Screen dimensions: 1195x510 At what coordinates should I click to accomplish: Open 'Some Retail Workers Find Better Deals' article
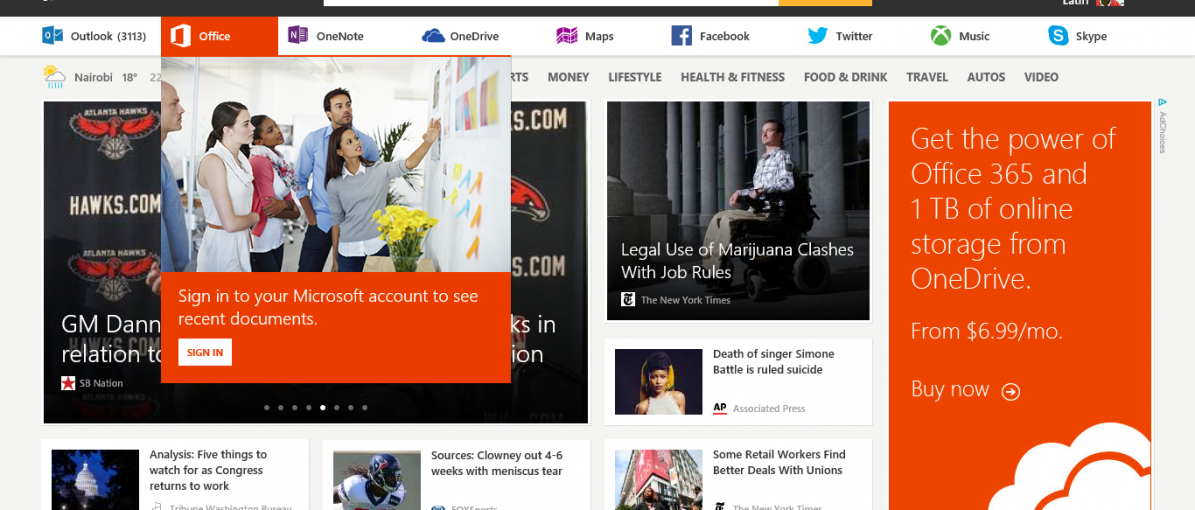pos(779,462)
